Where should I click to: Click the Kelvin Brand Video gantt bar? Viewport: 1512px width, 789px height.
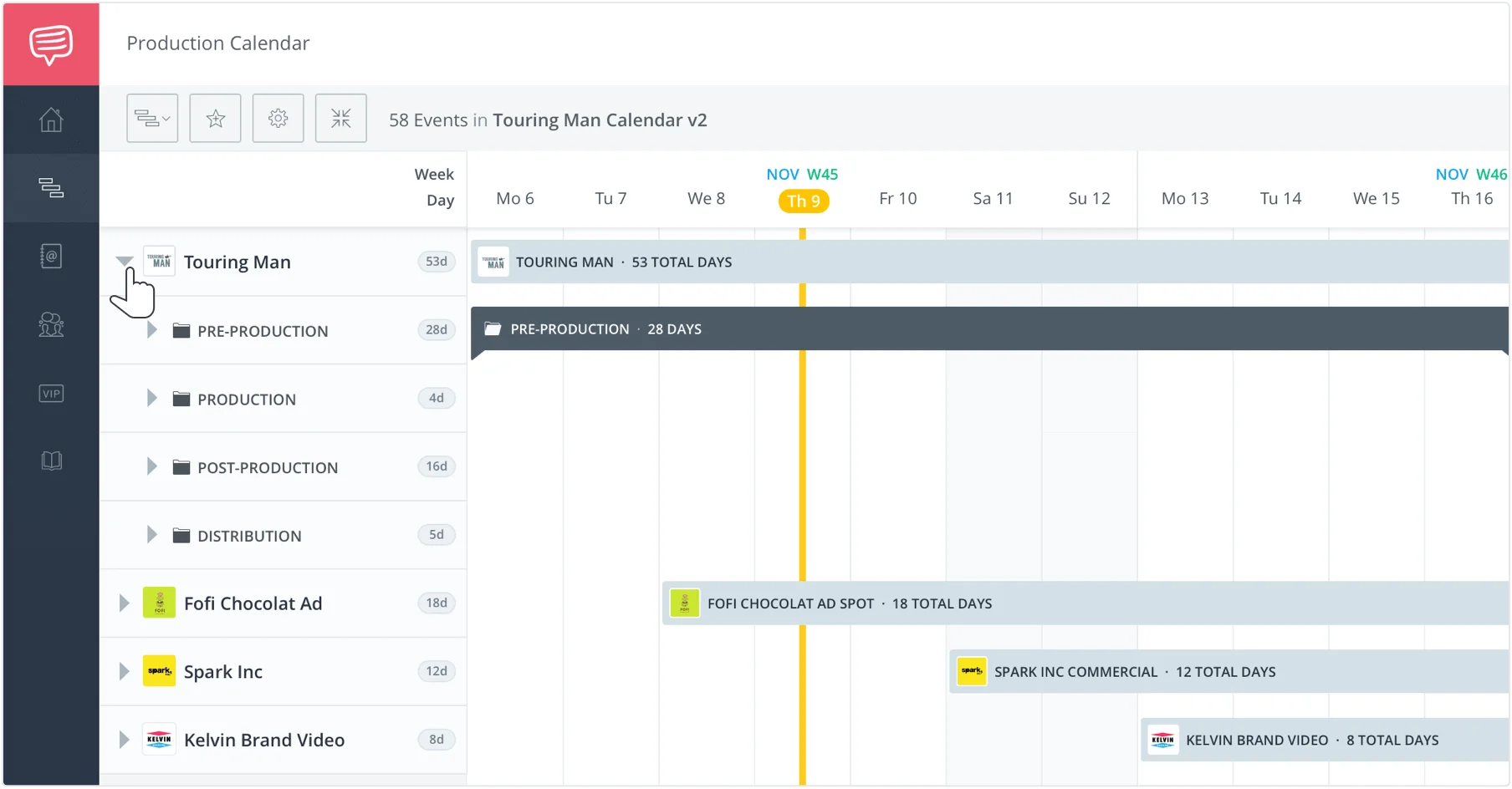point(1325,740)
